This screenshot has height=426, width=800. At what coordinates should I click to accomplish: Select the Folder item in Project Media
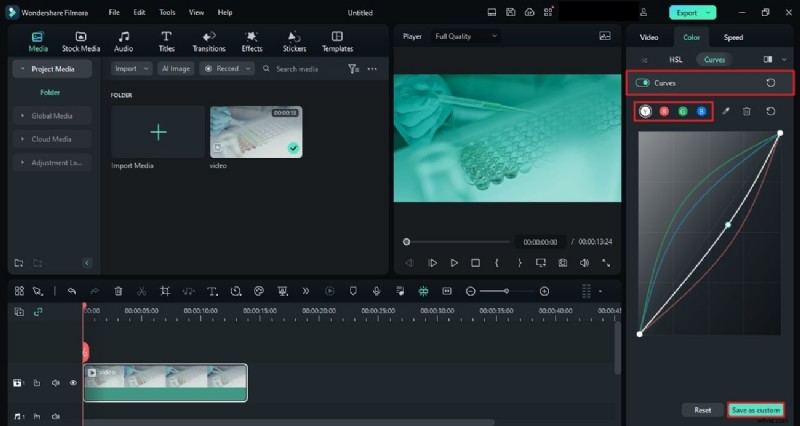click(50, 92)
